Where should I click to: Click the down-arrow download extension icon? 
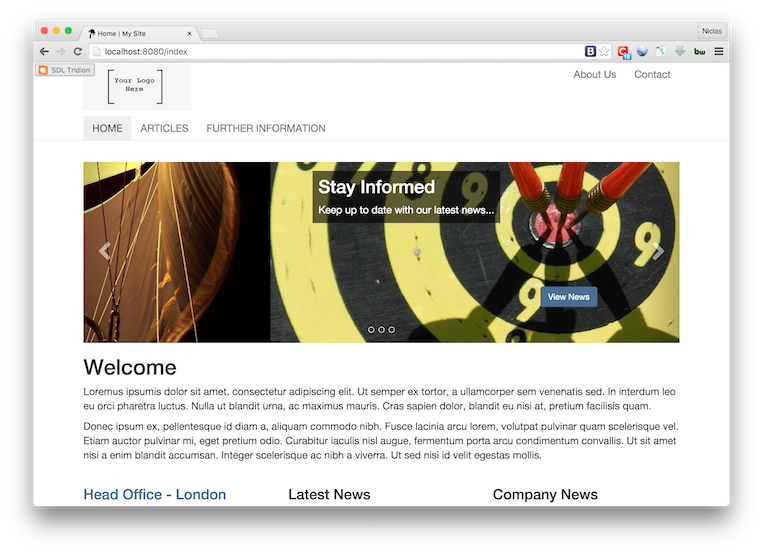[x=680, y=51]
